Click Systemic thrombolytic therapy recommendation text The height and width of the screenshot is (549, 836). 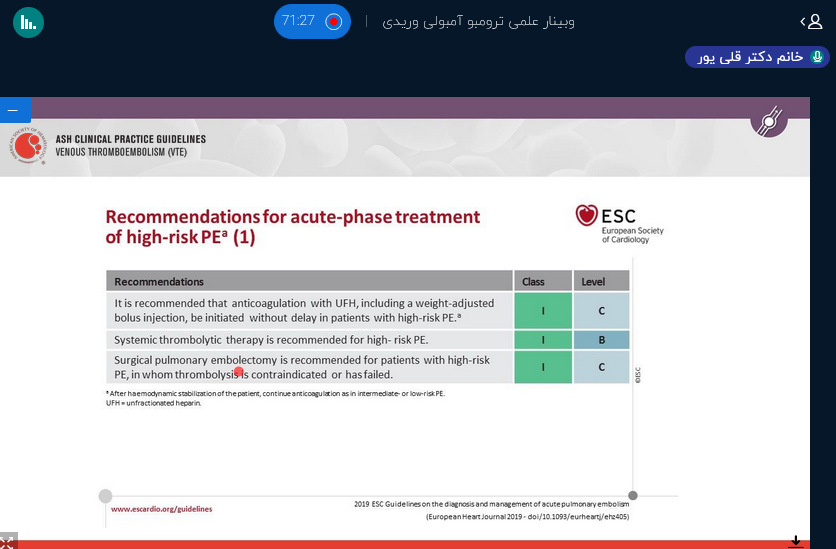click(271, 340)
